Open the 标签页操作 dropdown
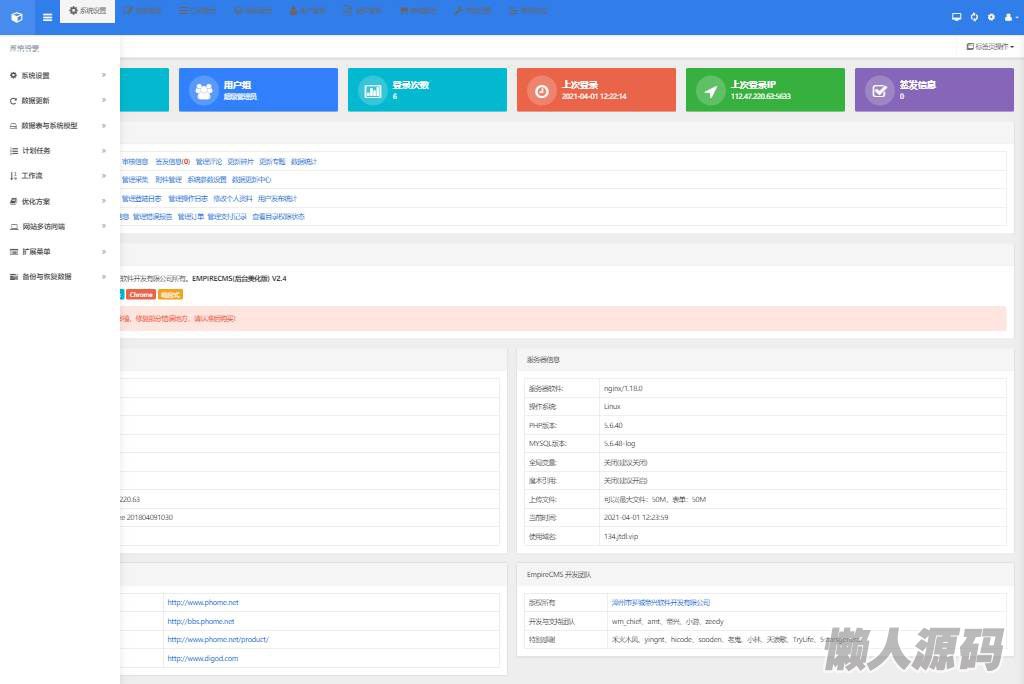Image resolution: width=1024 pixels, height=684 pixels. [990, 47]
